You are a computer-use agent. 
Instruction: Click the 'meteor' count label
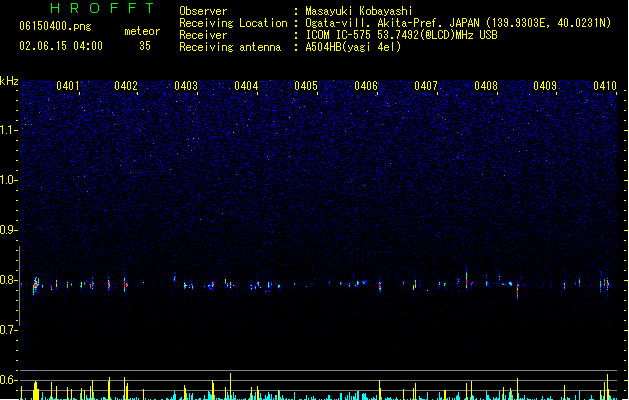tap(142, 31)
